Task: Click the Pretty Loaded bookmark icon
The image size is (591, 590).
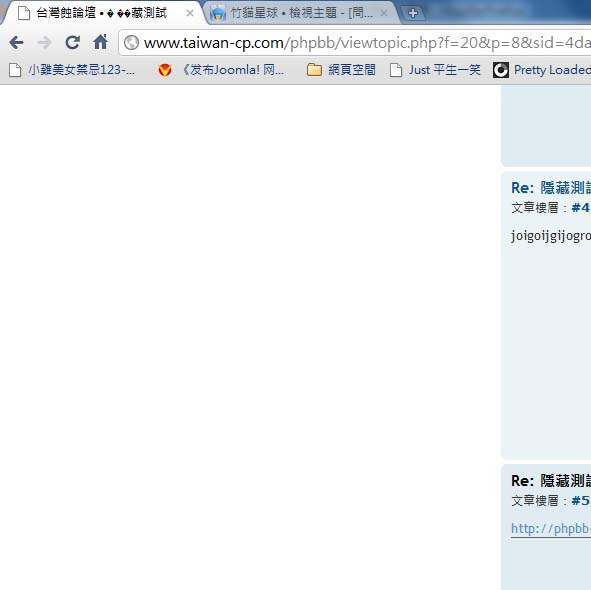Action: tap(501, 70)
